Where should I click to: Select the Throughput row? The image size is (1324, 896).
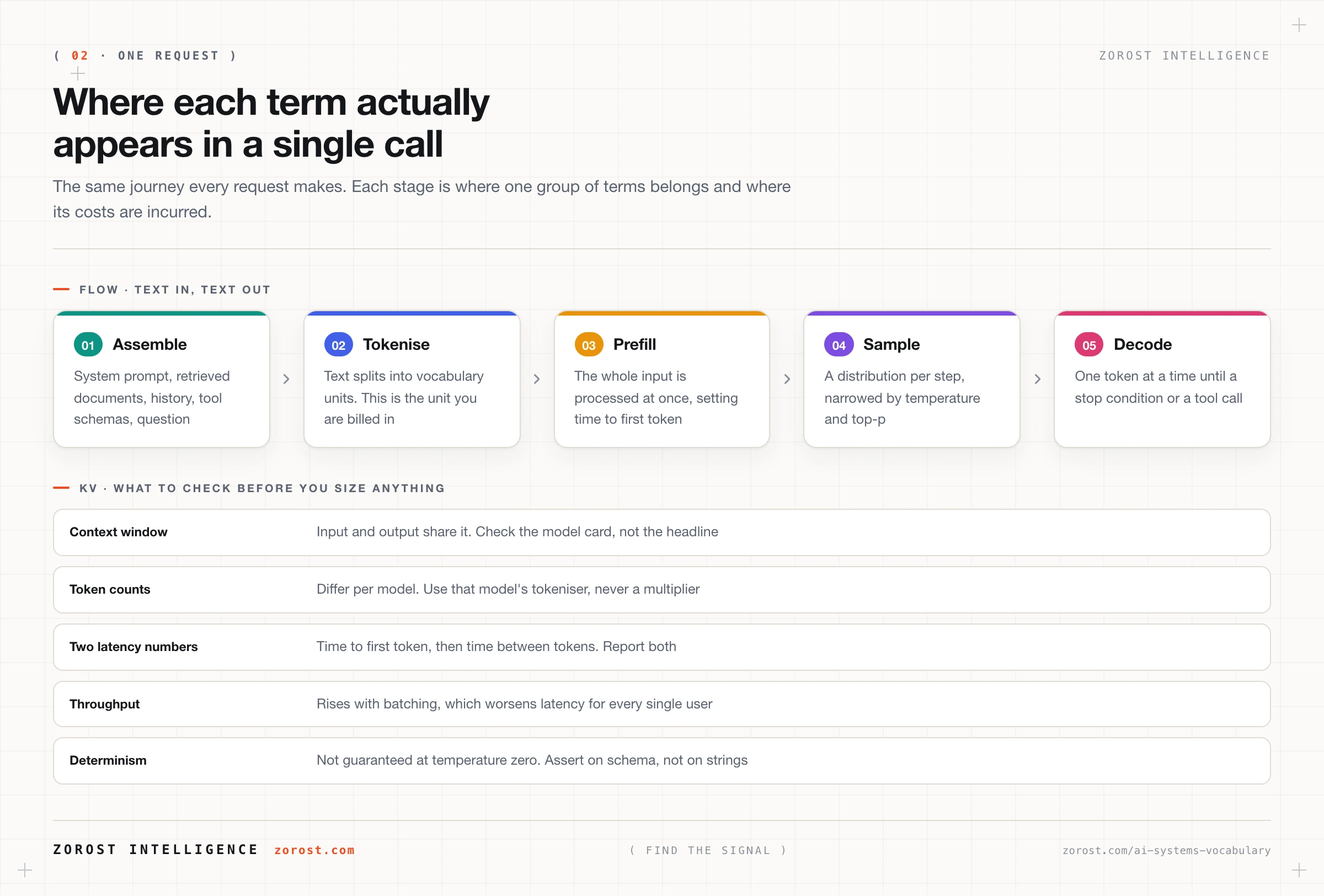[661, 704]
